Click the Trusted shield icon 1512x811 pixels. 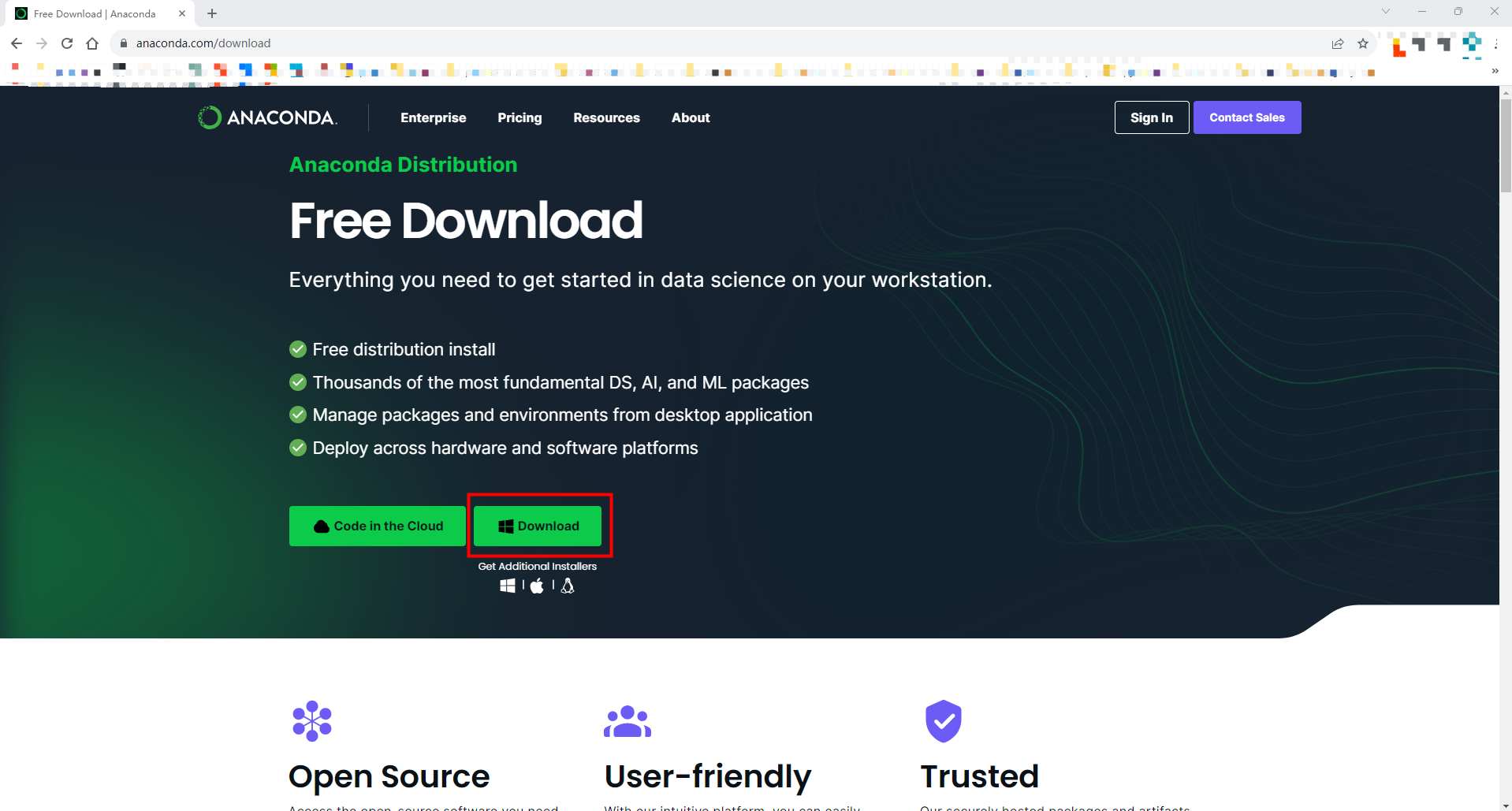[943, 720]
